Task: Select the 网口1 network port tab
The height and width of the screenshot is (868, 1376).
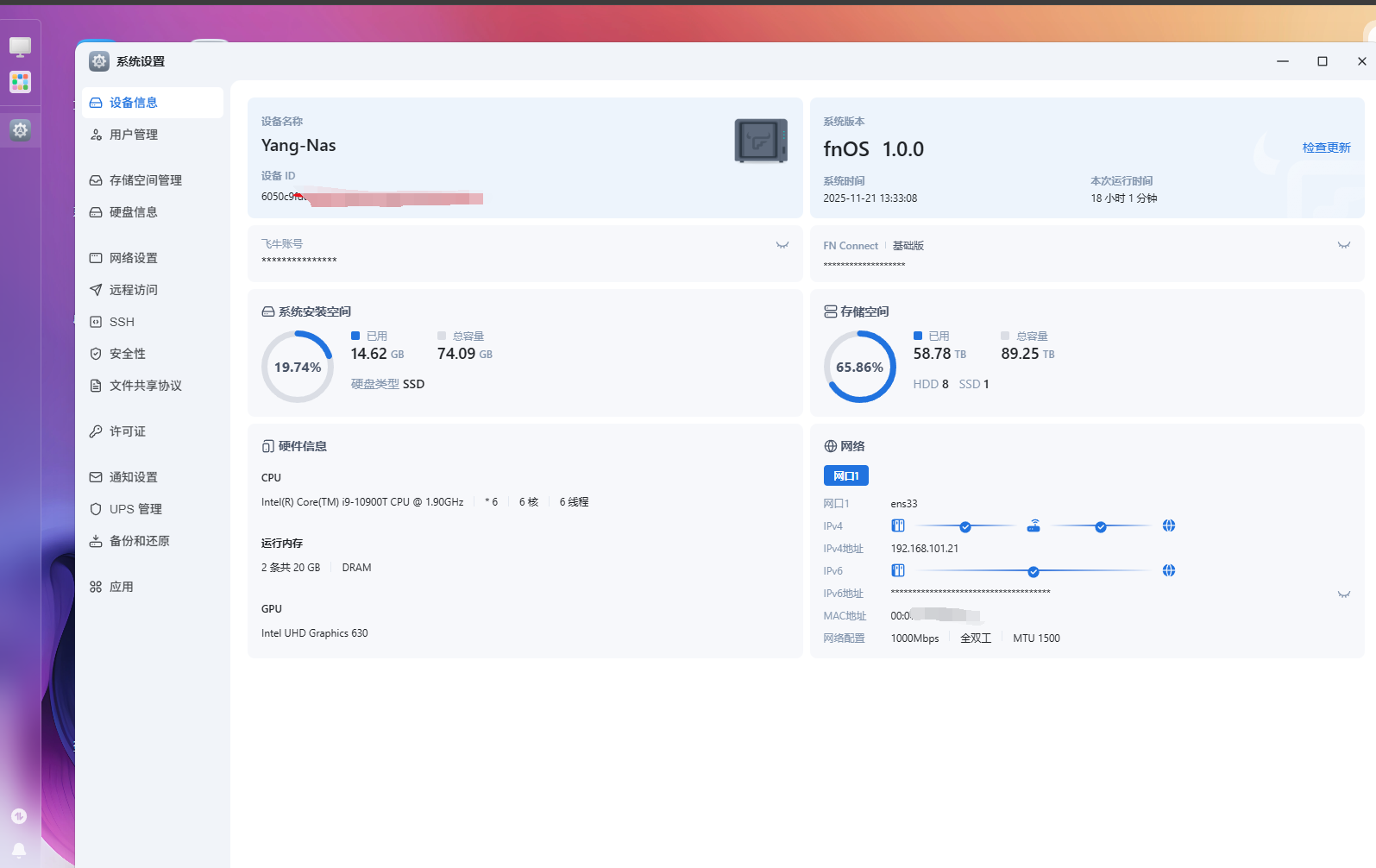Action: [x=845, y=476]
